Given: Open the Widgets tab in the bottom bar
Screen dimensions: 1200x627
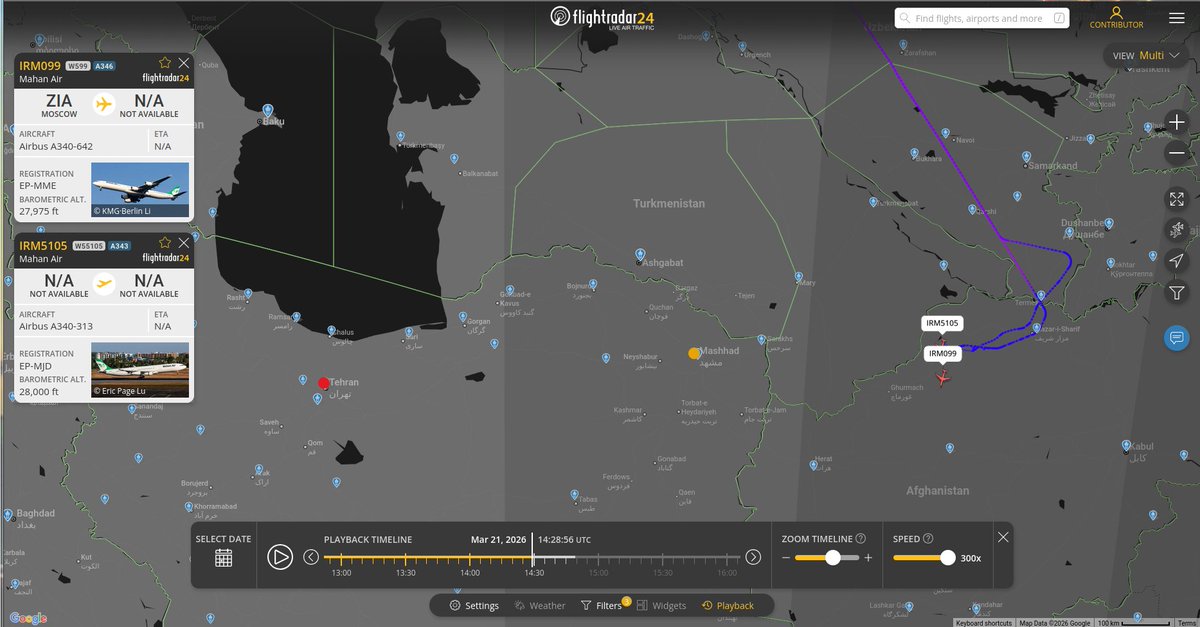Looking at the screenshot, I should [x=661, y=605].
